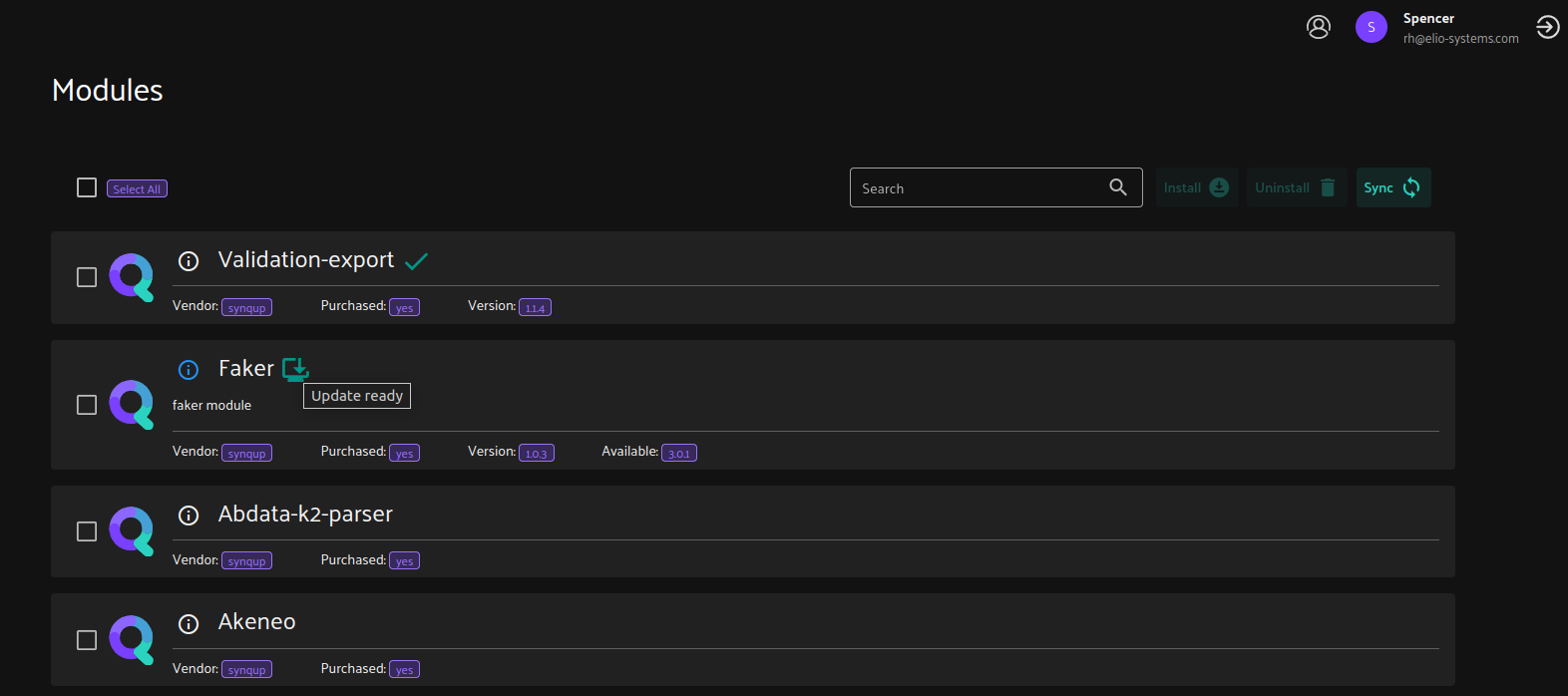Click the logout arrow icon
This screenshot has width=1568, height=696.
(x=1548, y=27)
